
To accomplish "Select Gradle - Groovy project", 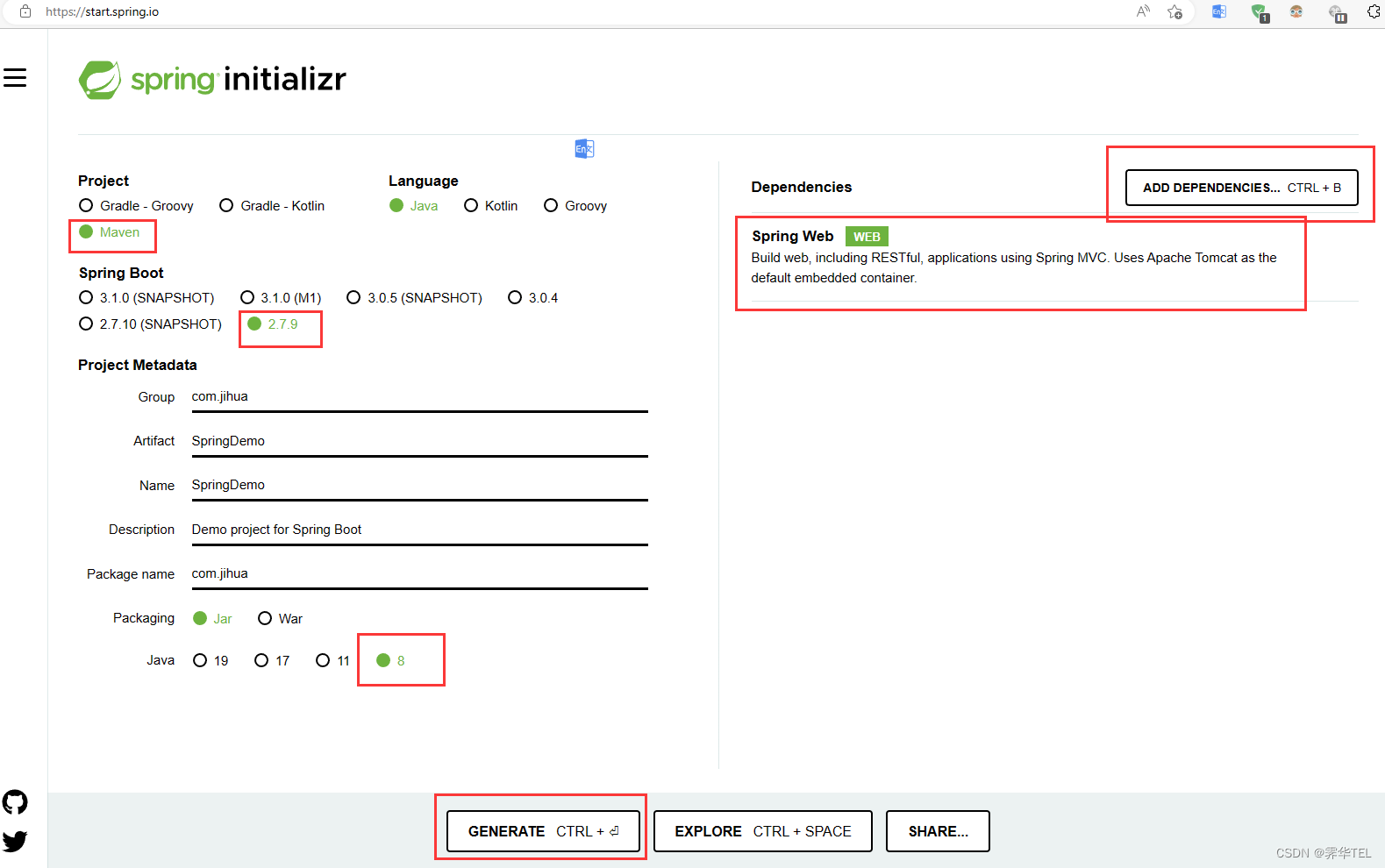I will tap(136, 205).
